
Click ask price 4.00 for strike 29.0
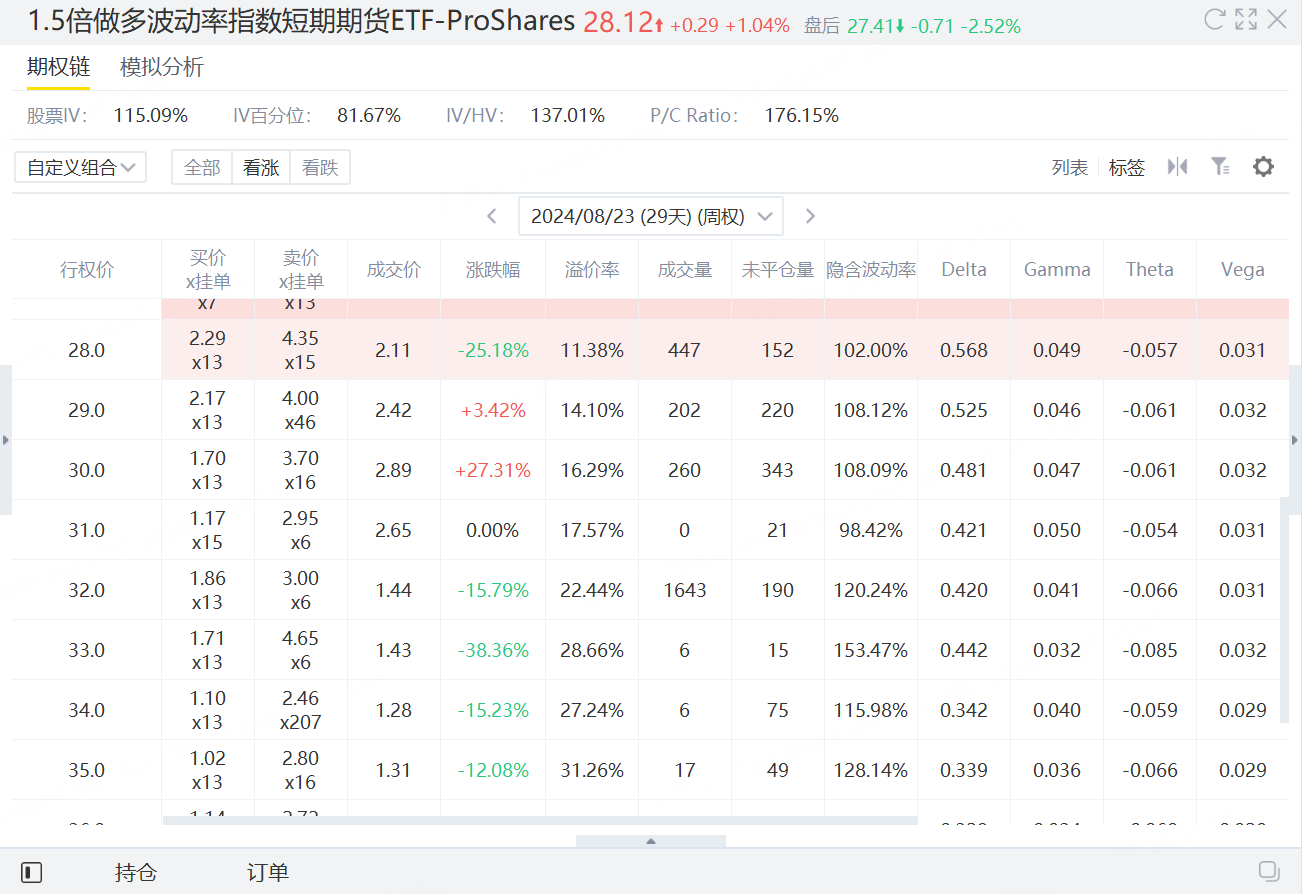[x=301, y=399]
